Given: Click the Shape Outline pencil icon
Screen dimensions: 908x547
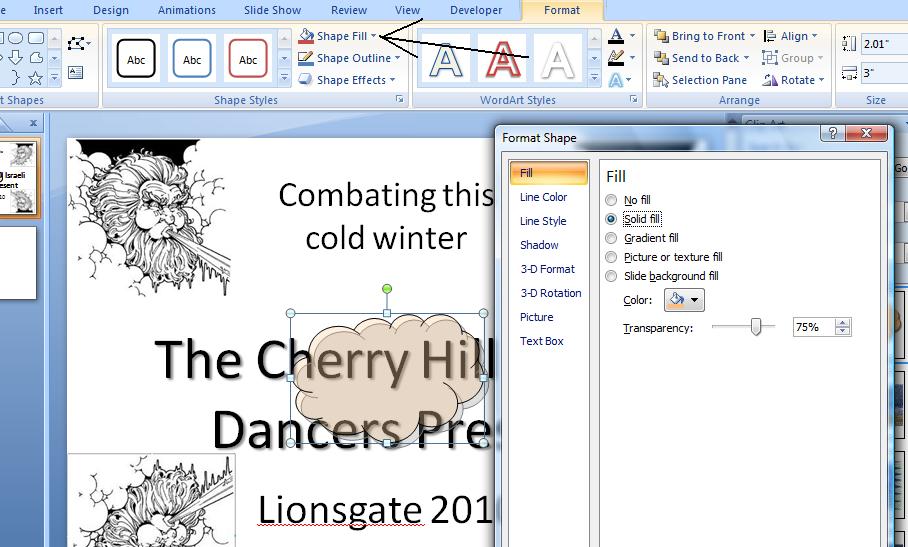Looking at the screenshot, I should pyautogui.click(x=306, y=58).
